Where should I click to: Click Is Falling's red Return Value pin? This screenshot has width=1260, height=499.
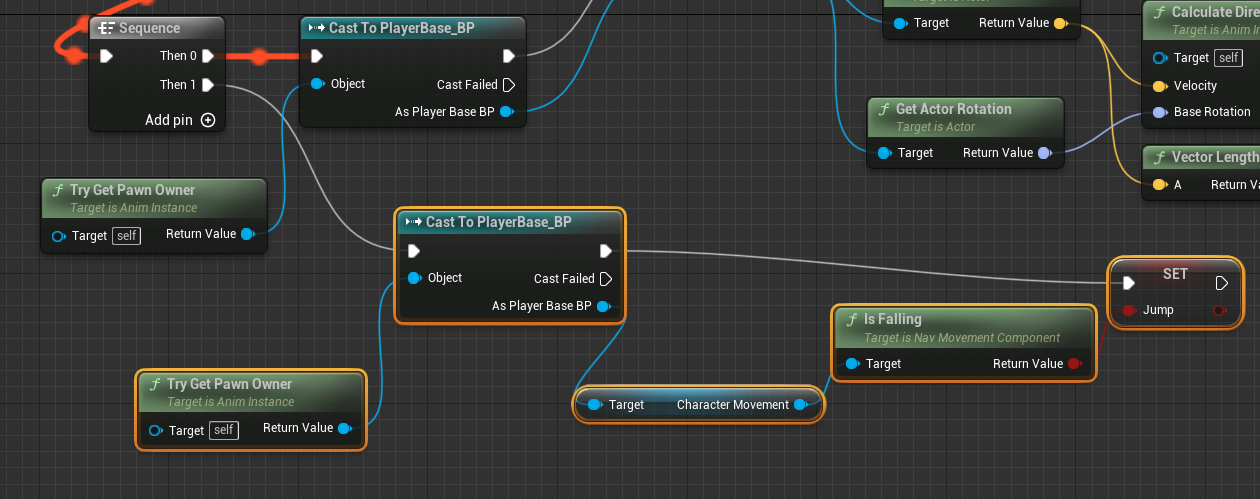click(x=1075, y=364)
